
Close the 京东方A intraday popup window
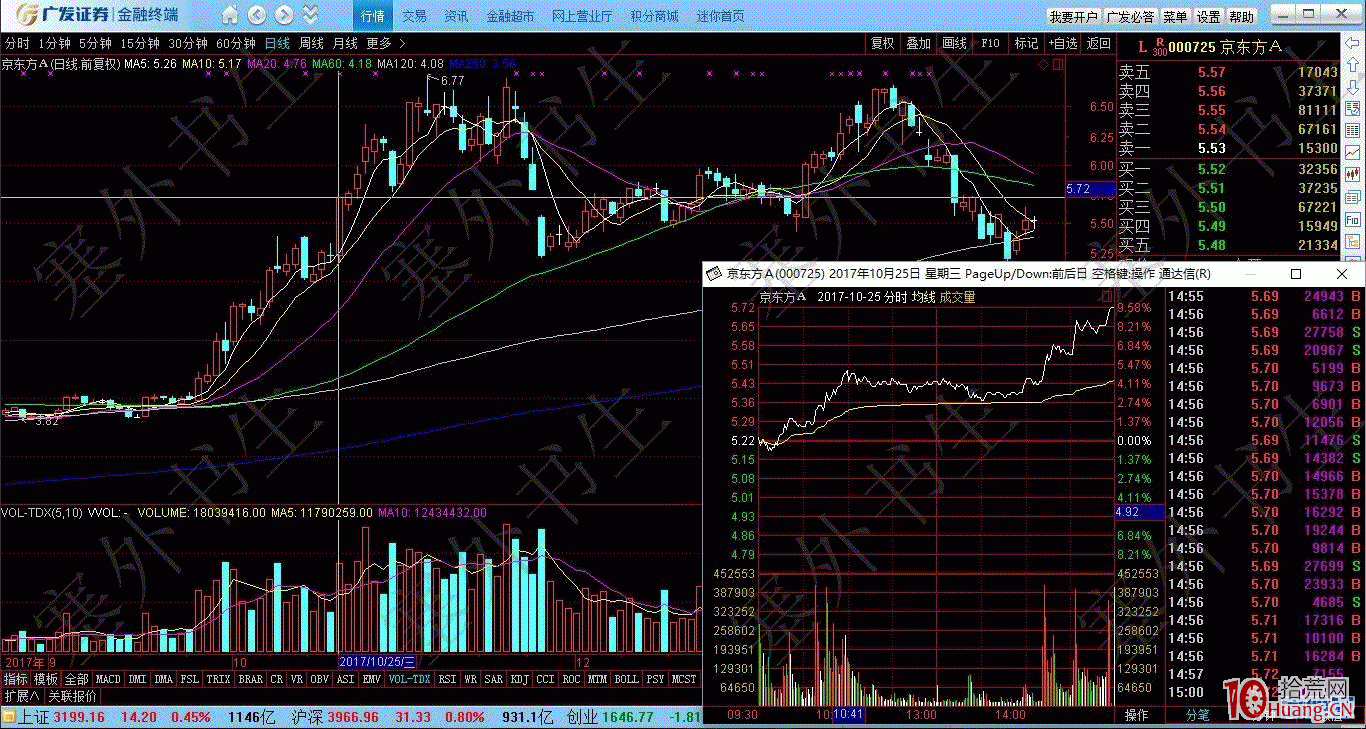1342,274
